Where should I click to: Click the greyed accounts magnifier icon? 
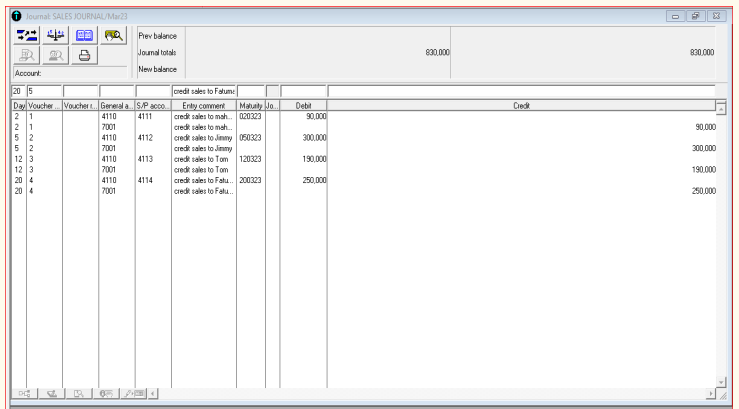pos(56,56)
